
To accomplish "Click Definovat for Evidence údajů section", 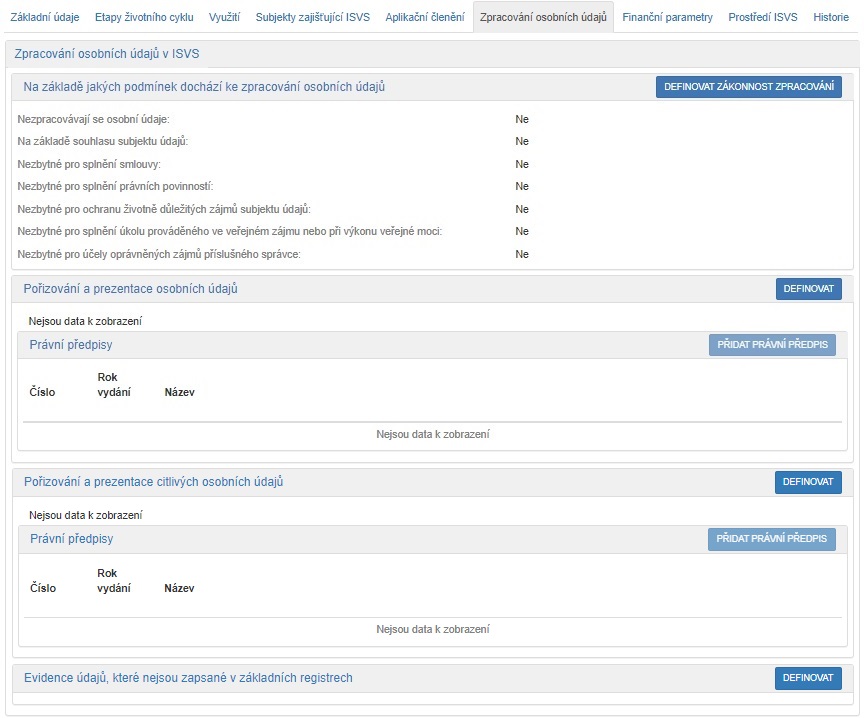I will pyautogui.click(x=808, y=678).
